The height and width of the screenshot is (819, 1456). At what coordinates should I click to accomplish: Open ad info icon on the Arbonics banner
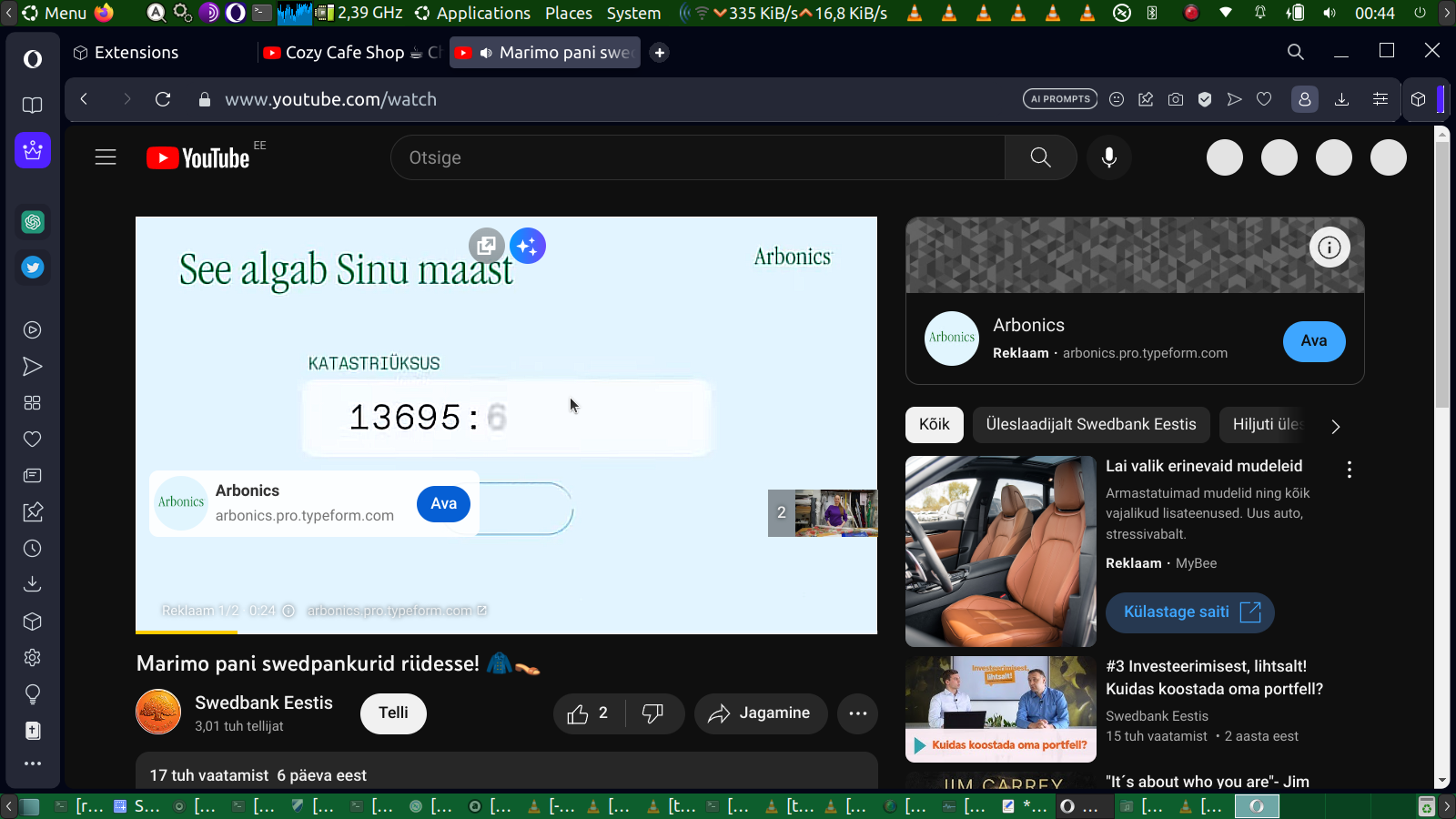(1330, 247)
